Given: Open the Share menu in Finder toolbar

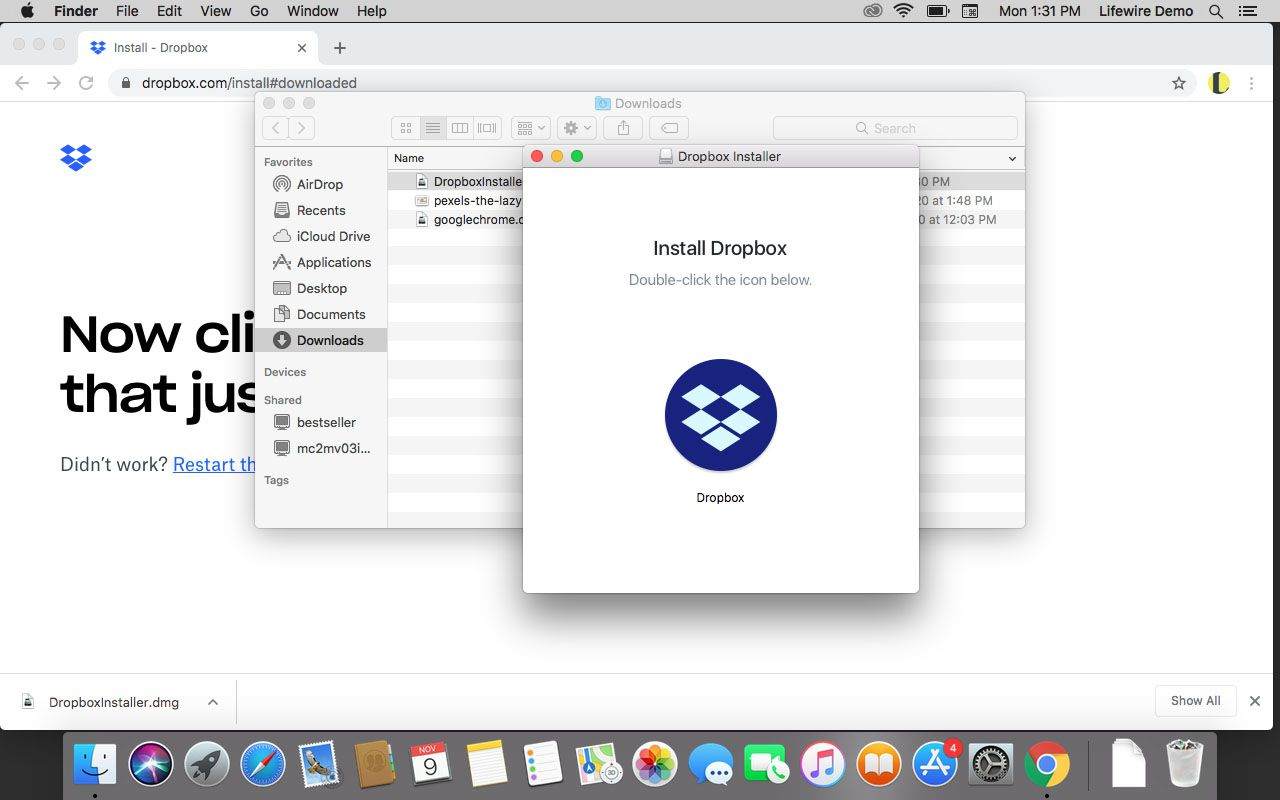Looking at the screenshot, I should coord(622,128).
